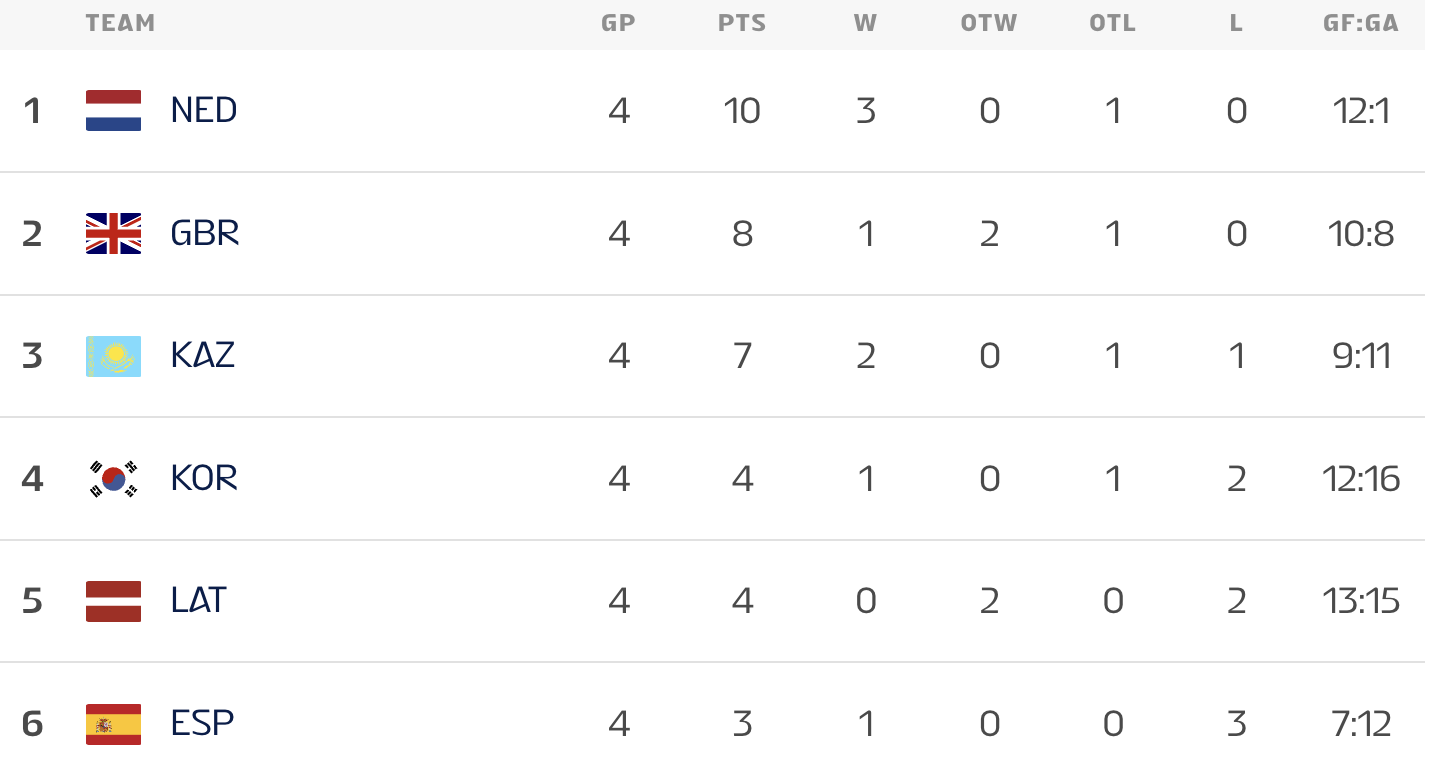Viewport: 1434px width, 766px height.
Task: Click the Kazakhstan flag icon
Action: pos(113,356)
